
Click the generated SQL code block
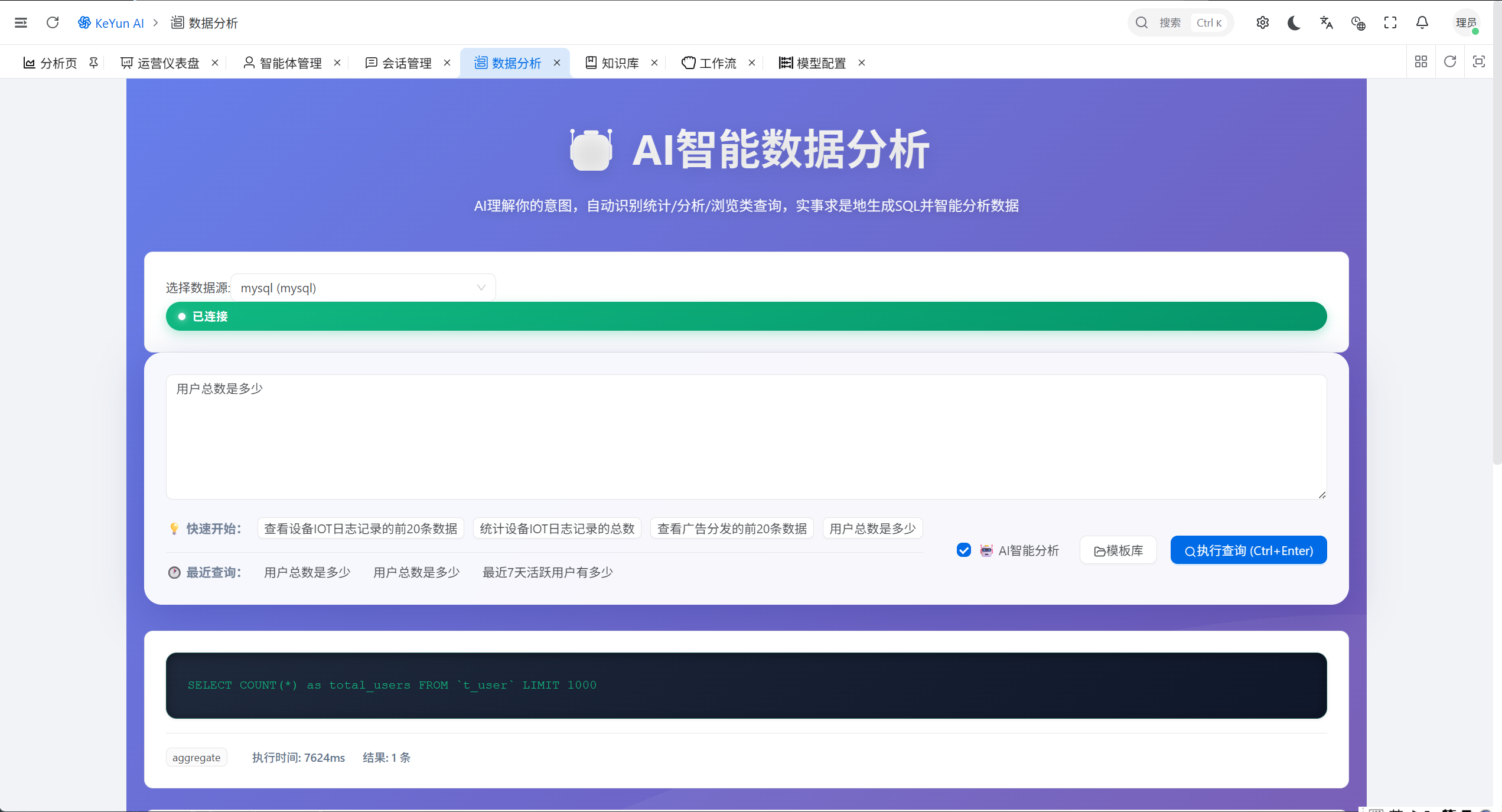click(x=746, y=686)
